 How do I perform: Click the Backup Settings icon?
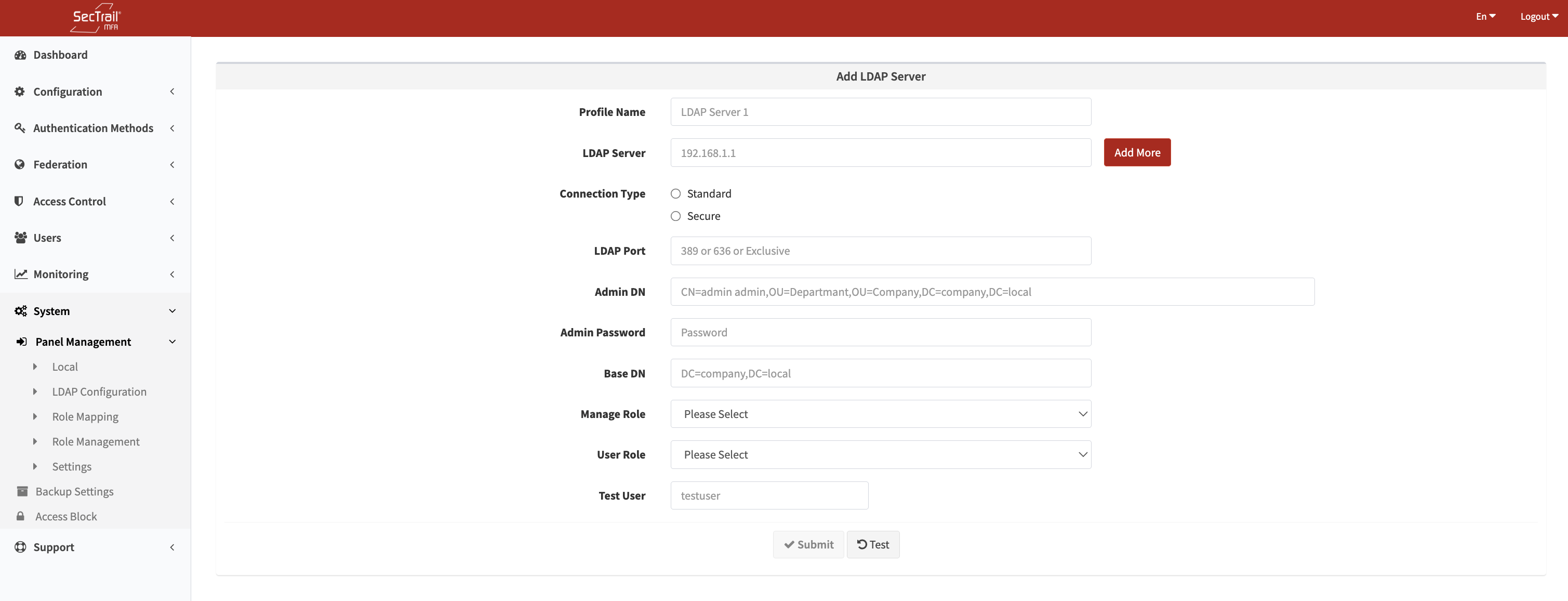22,491
